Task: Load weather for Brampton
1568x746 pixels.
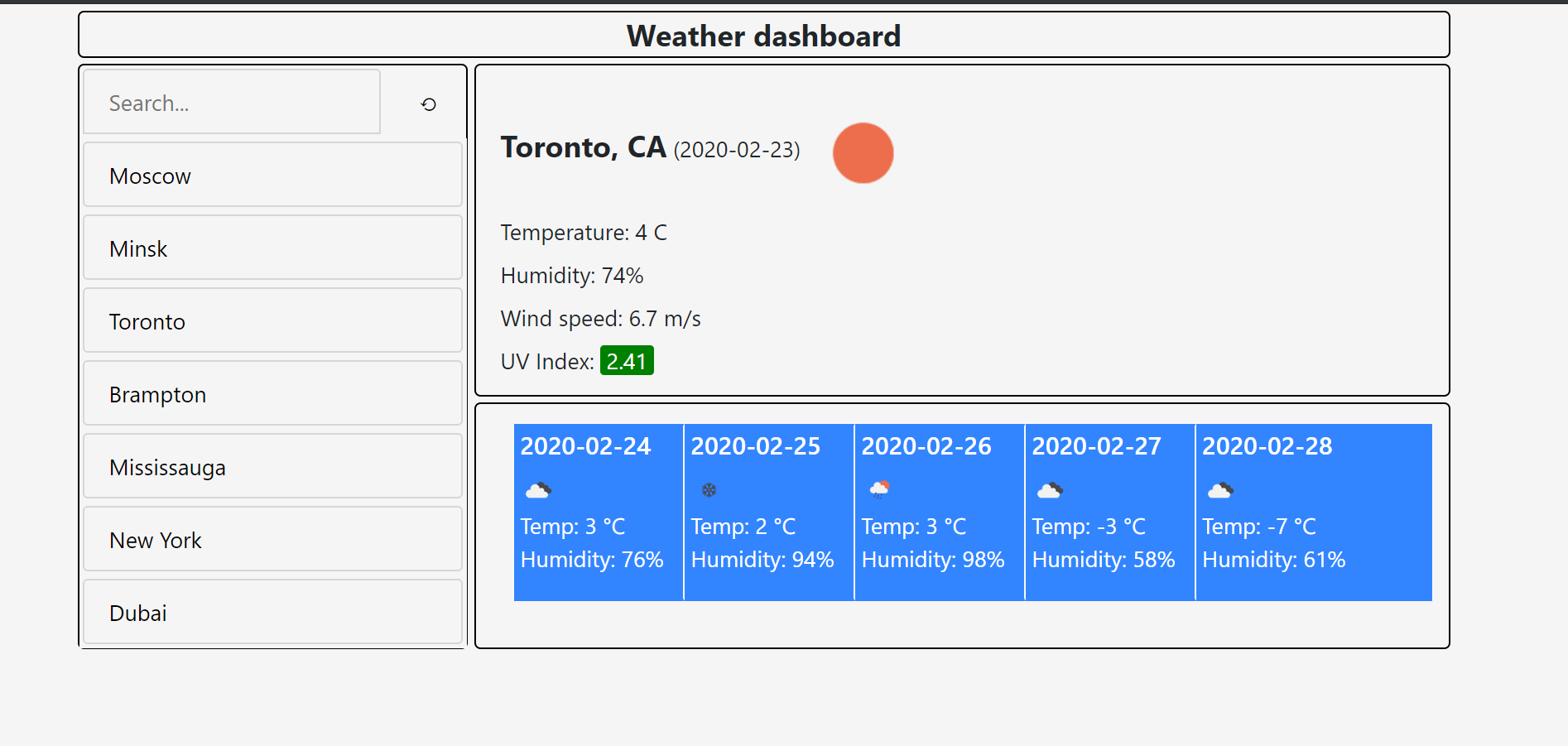Action: click(x=272, y=394)
